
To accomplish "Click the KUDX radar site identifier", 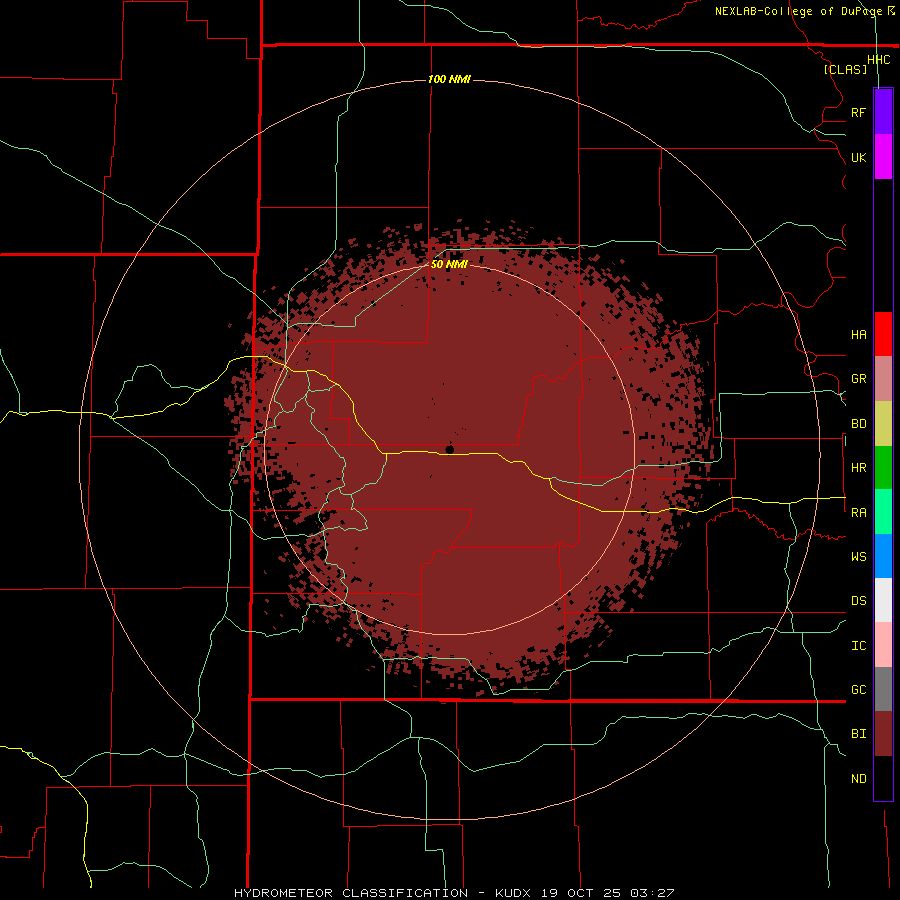I will pos(513,893).
